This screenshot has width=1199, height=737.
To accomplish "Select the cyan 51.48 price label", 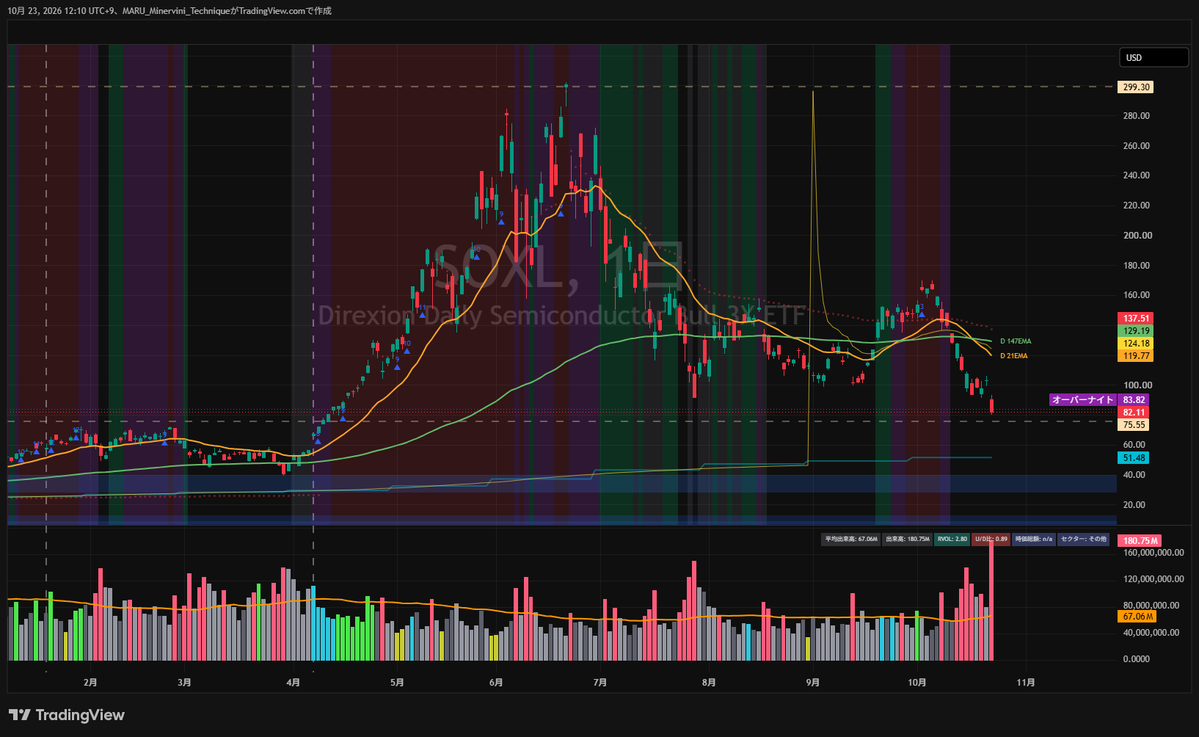I will (x=1133, y=458).
